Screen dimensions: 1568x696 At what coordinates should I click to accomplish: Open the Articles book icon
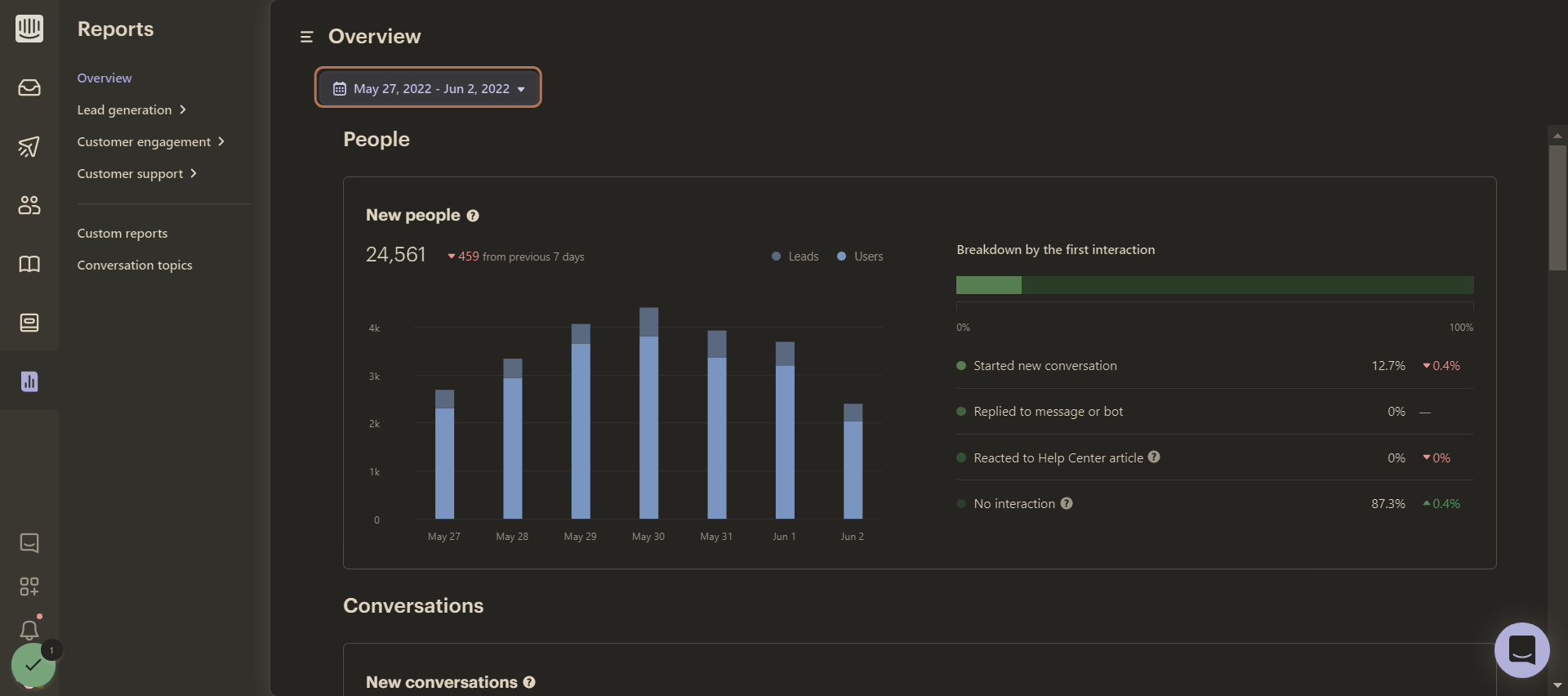click(x=29, y=264)
